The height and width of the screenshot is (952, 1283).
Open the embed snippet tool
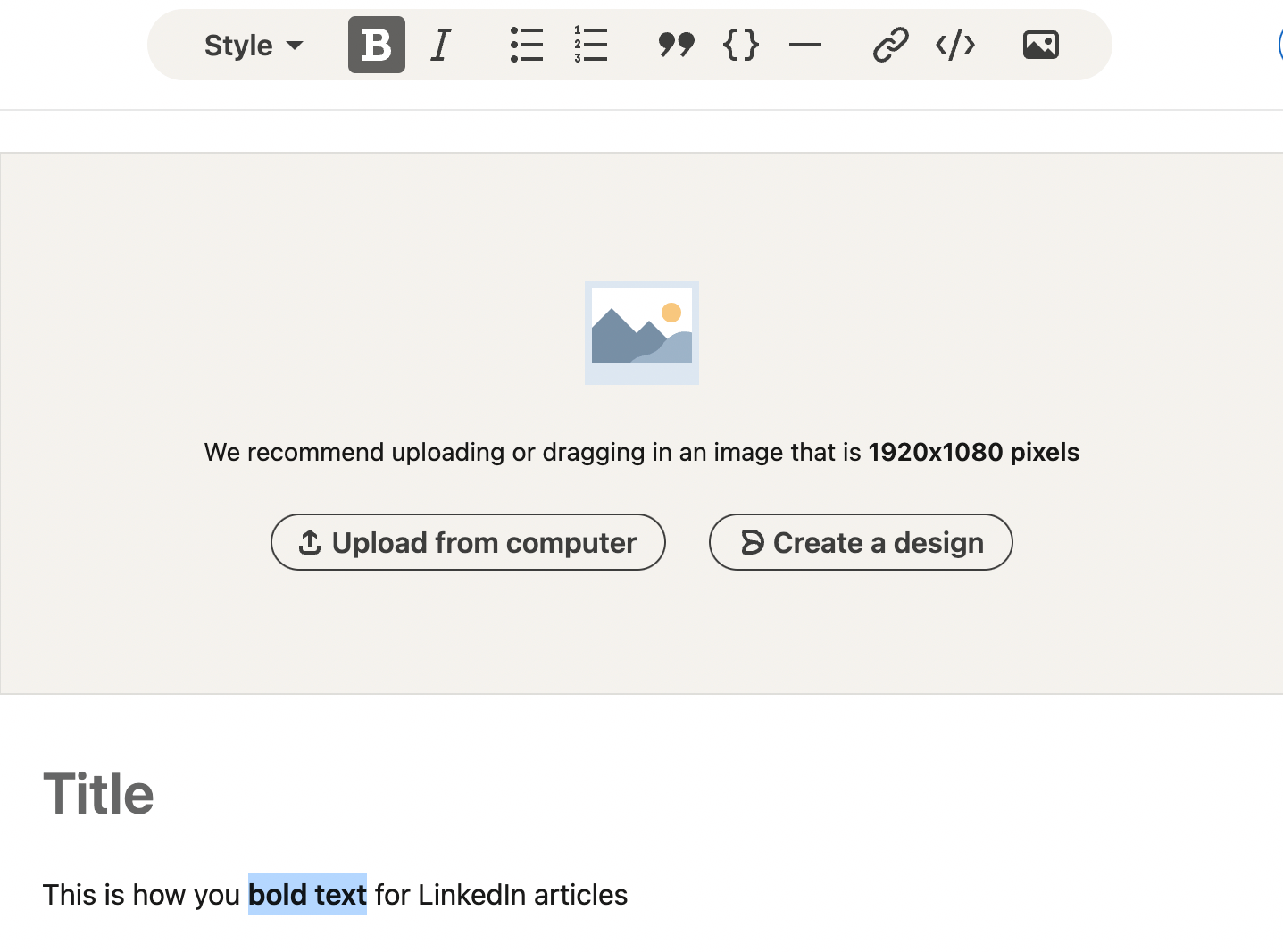954,45
